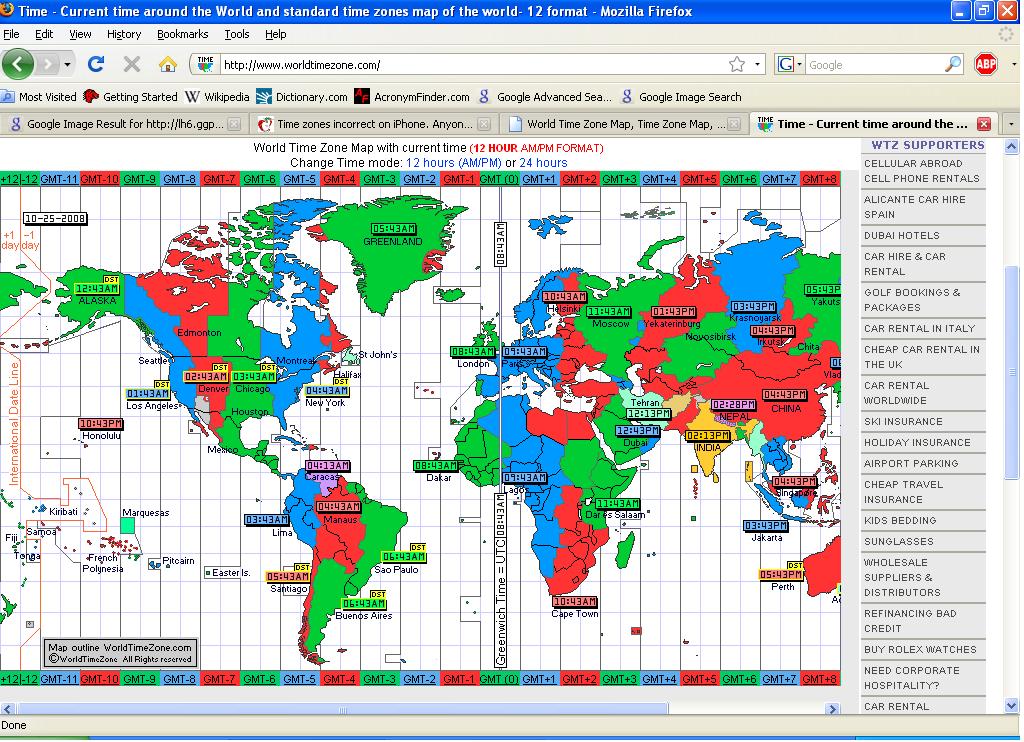1024x742 pixels.
Task: Open the list all tabs dropdown
Action: pyautogui.click(x=1011, y=124)
